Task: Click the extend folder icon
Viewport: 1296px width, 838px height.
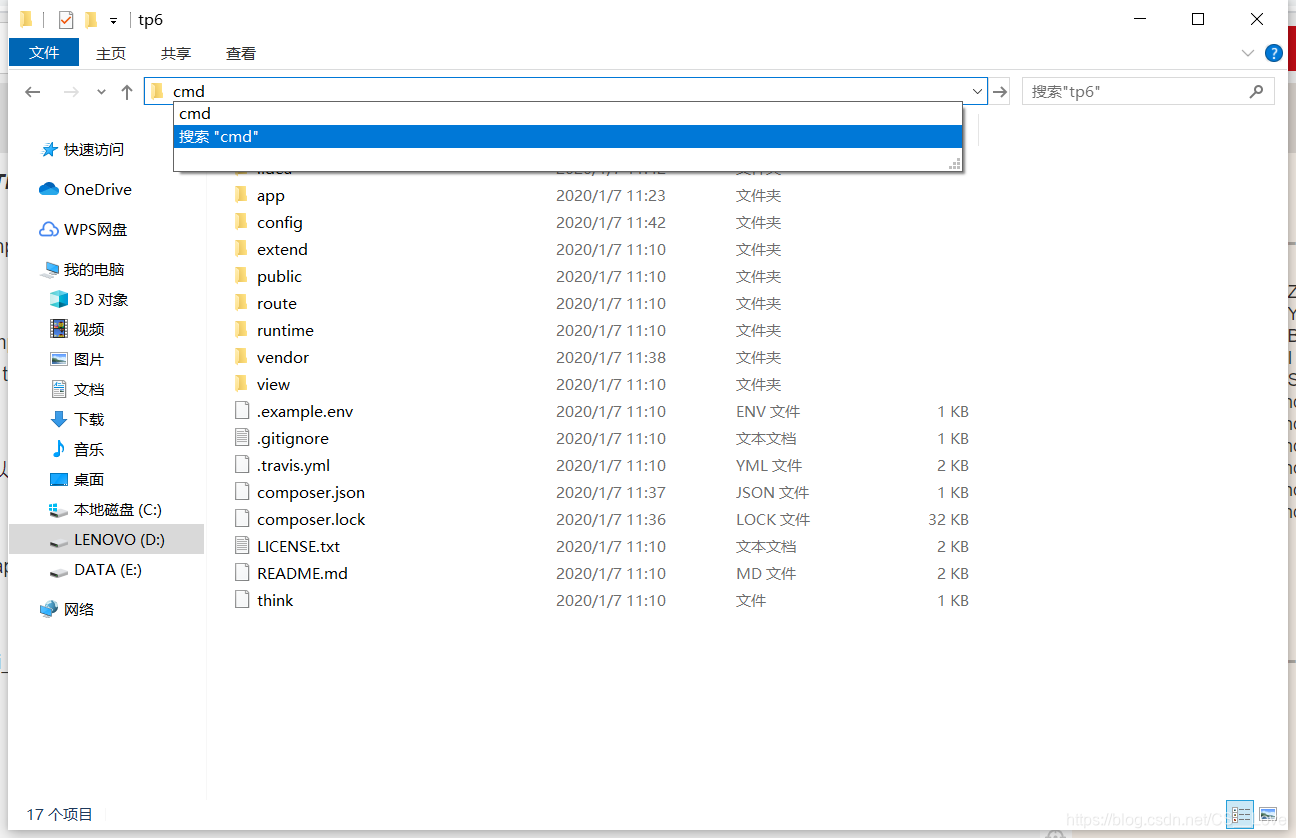Action: (x=240, y=249)
